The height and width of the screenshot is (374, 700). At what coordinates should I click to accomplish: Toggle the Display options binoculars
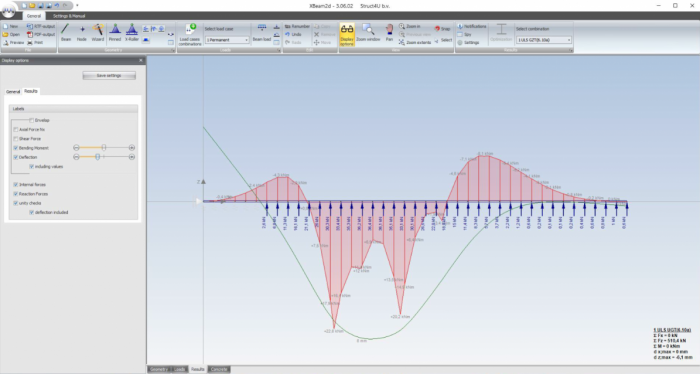[x=347, y=34]
